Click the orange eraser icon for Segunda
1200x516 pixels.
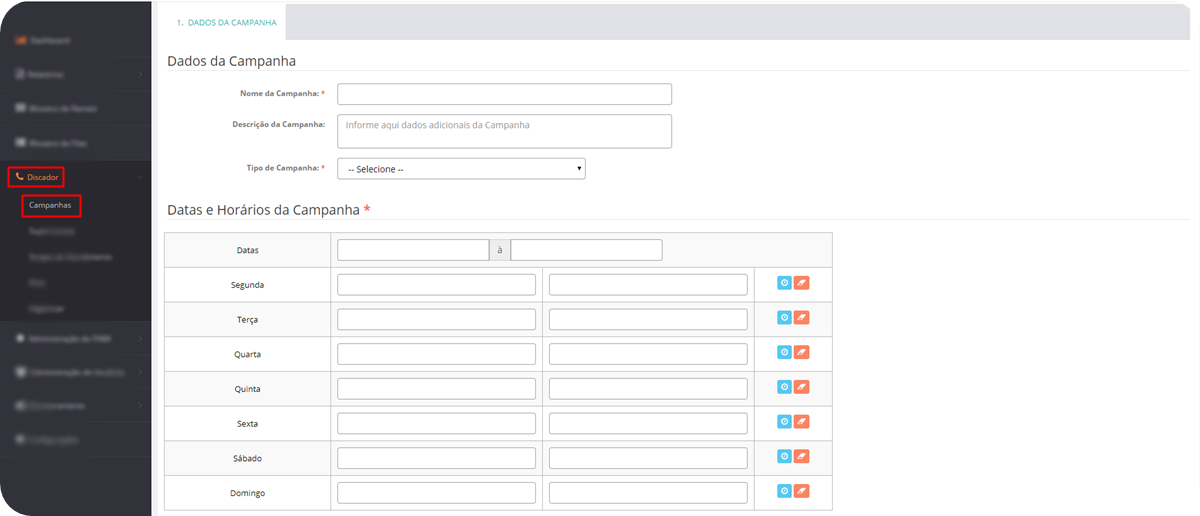coord(801,283)
